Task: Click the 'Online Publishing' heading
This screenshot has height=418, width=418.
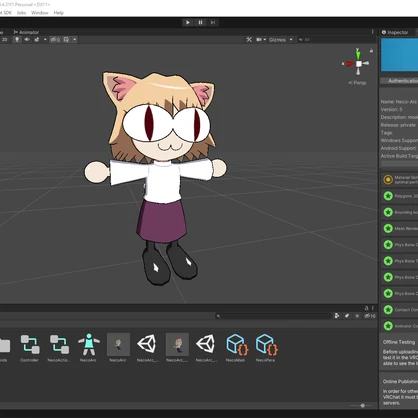Action: 400,381
